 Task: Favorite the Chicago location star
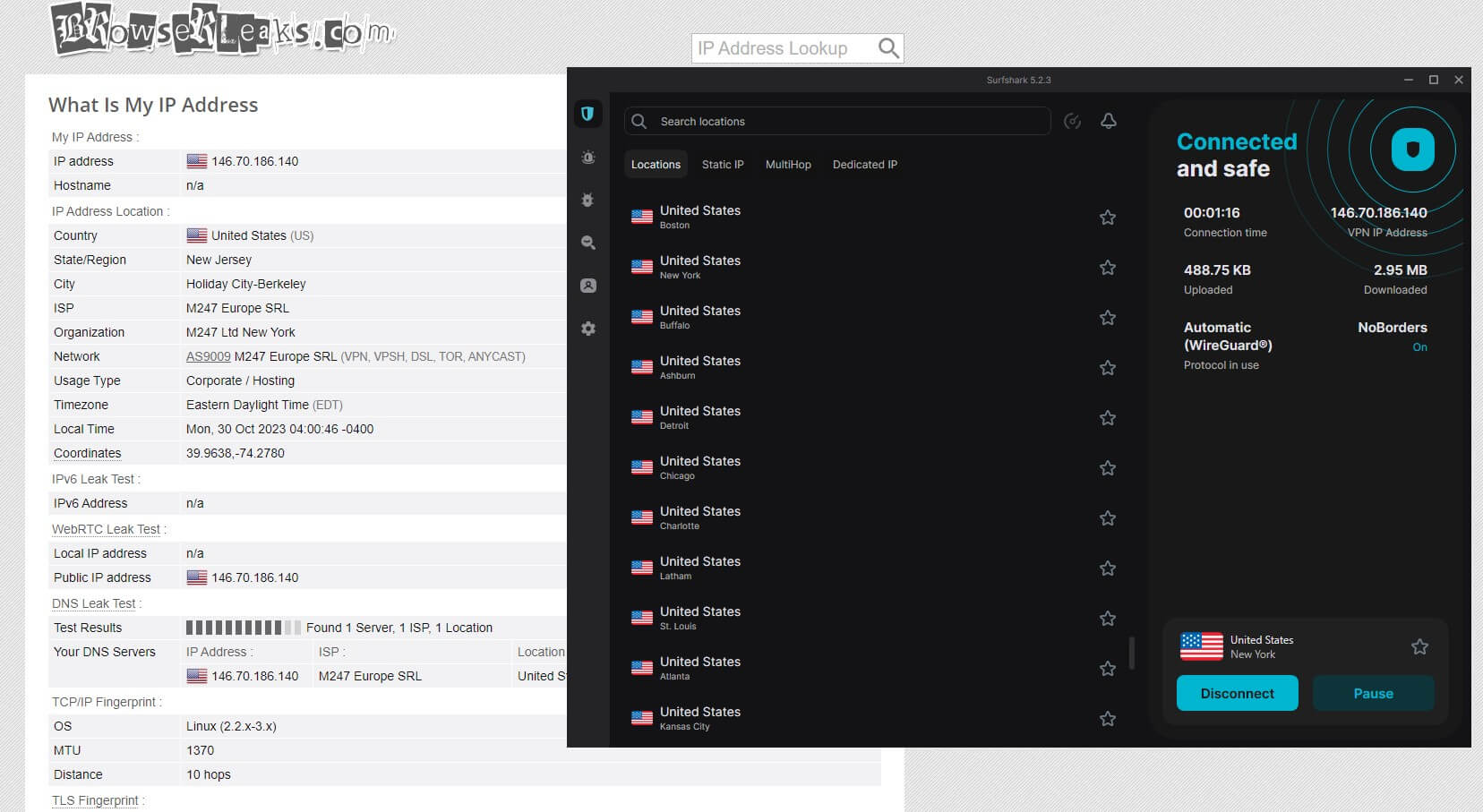(x=1108, y=468)
